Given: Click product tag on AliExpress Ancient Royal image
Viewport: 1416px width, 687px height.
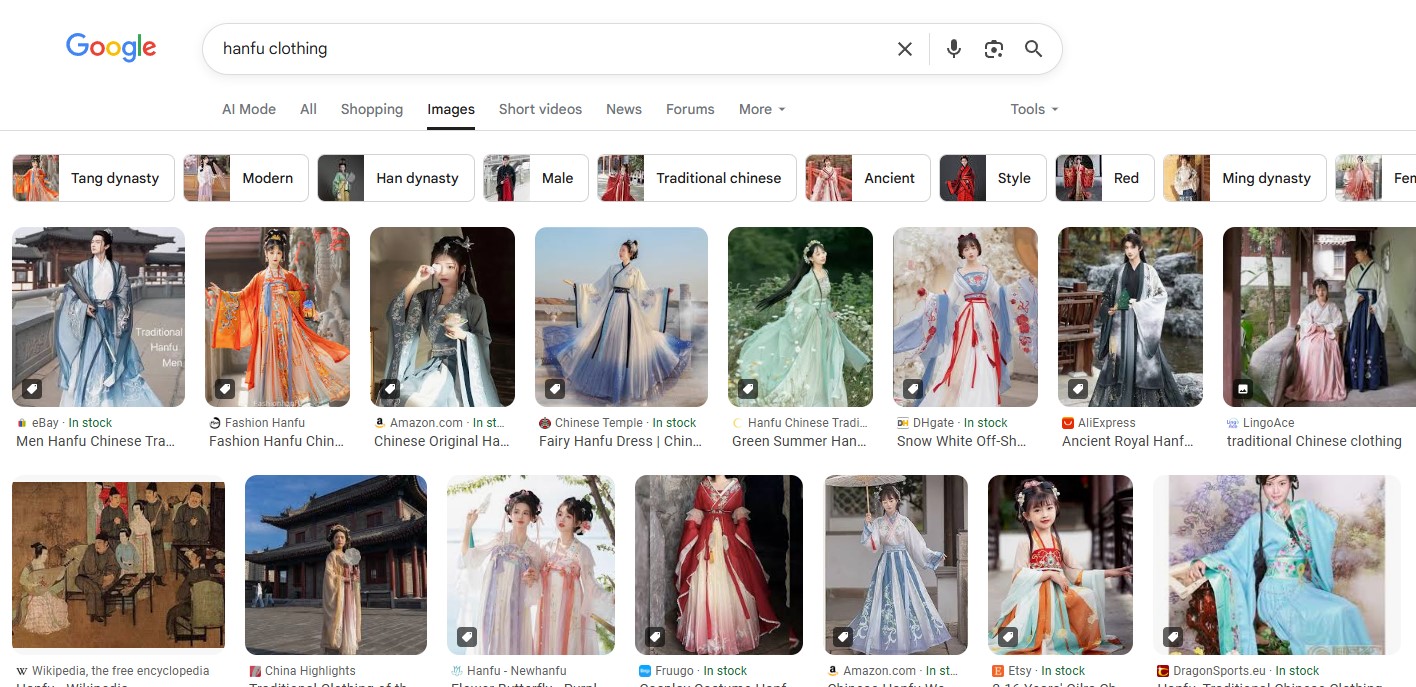Looking at the screenshot, I should [1077, 388].
